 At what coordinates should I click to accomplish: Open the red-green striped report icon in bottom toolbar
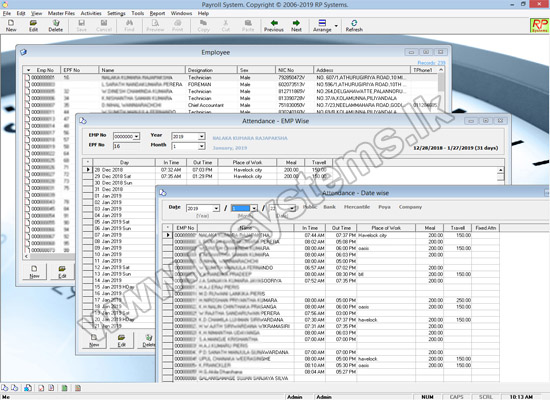pyautogui.click(x=78, y=388)
